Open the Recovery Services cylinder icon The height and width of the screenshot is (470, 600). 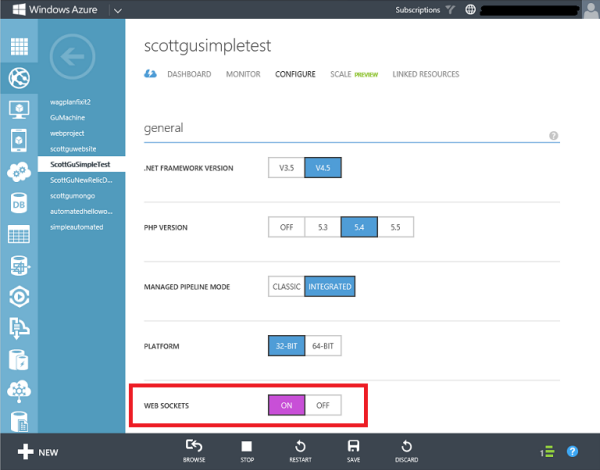pos(19,360)
